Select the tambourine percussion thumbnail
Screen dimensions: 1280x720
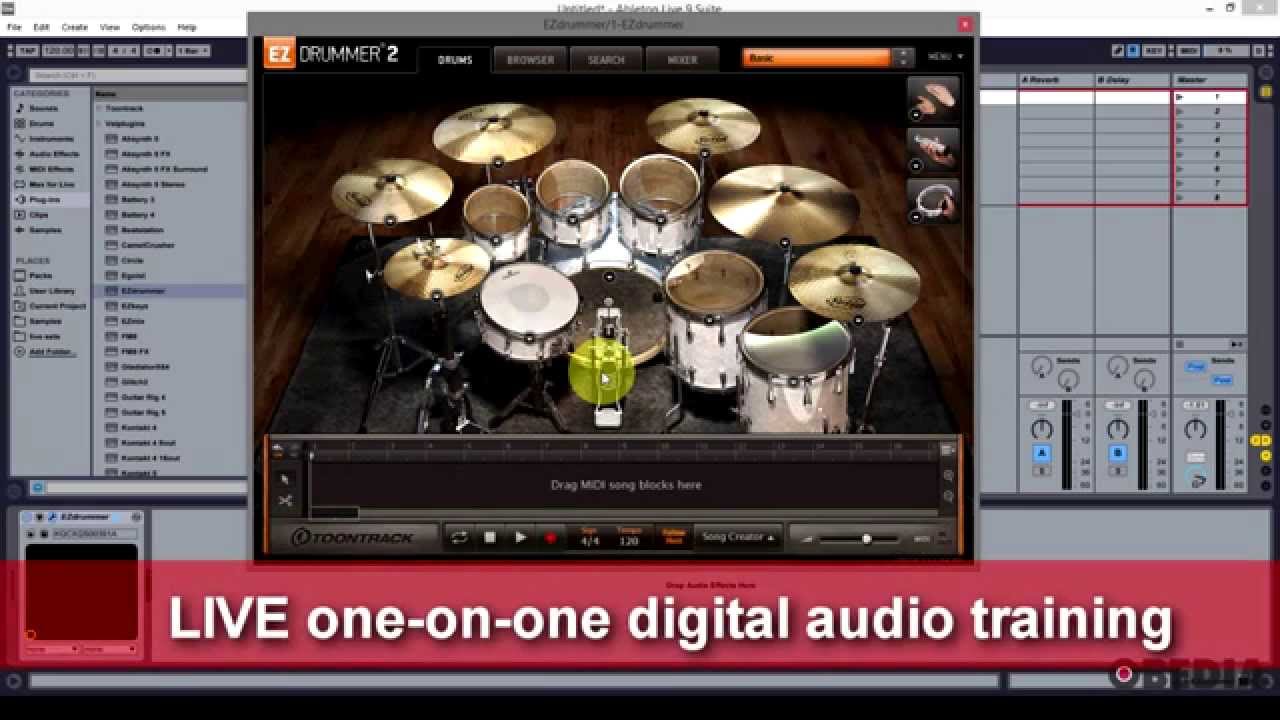pos(933,200)
